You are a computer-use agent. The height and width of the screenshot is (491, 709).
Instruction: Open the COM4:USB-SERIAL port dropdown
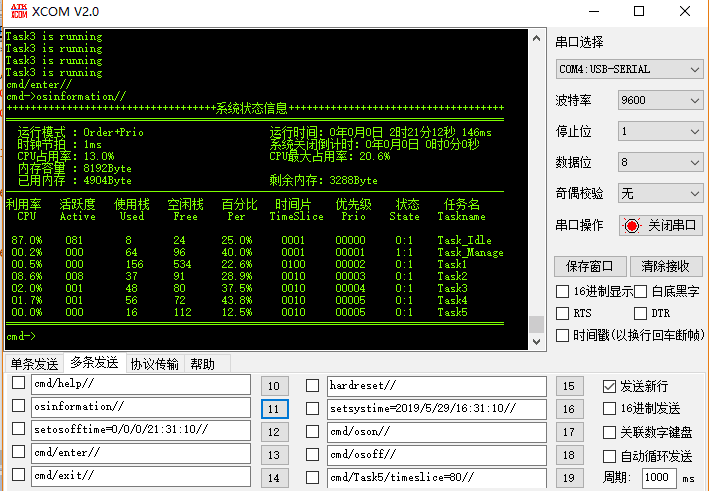[629, 69]
